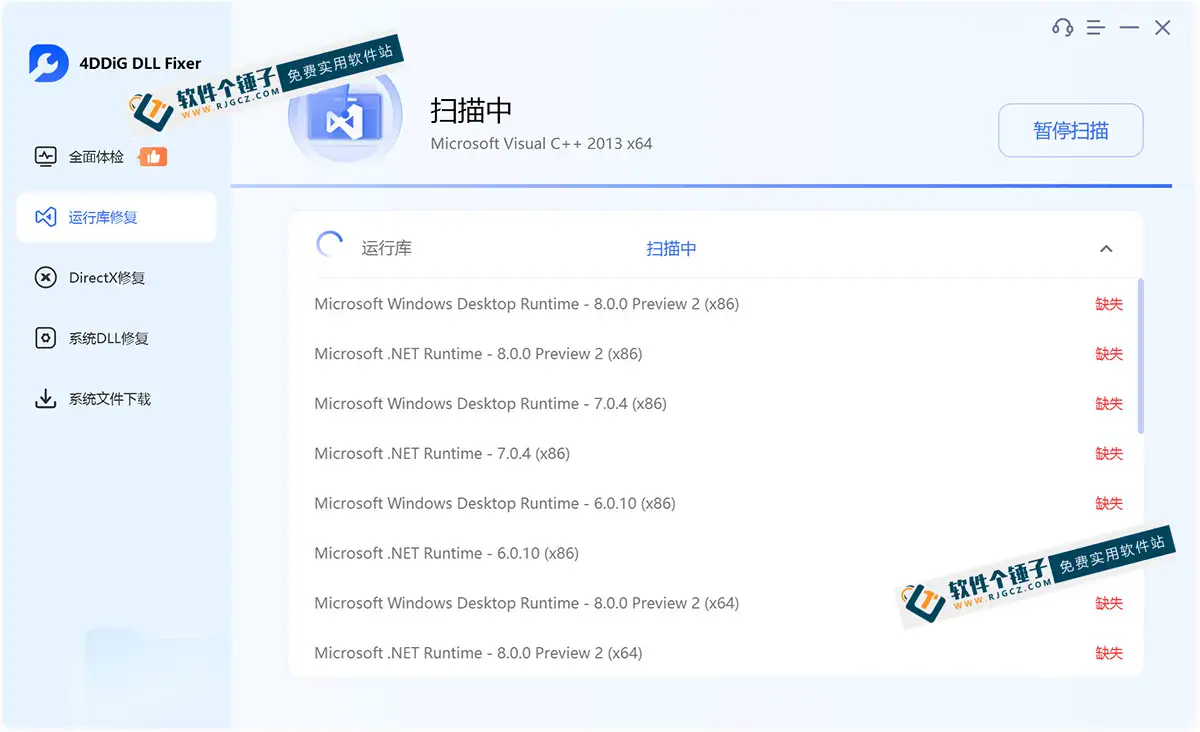Click 缺失 for .NET Runtime 8.0.0 (x64)
The image size is (1200, 732).
1109,653
